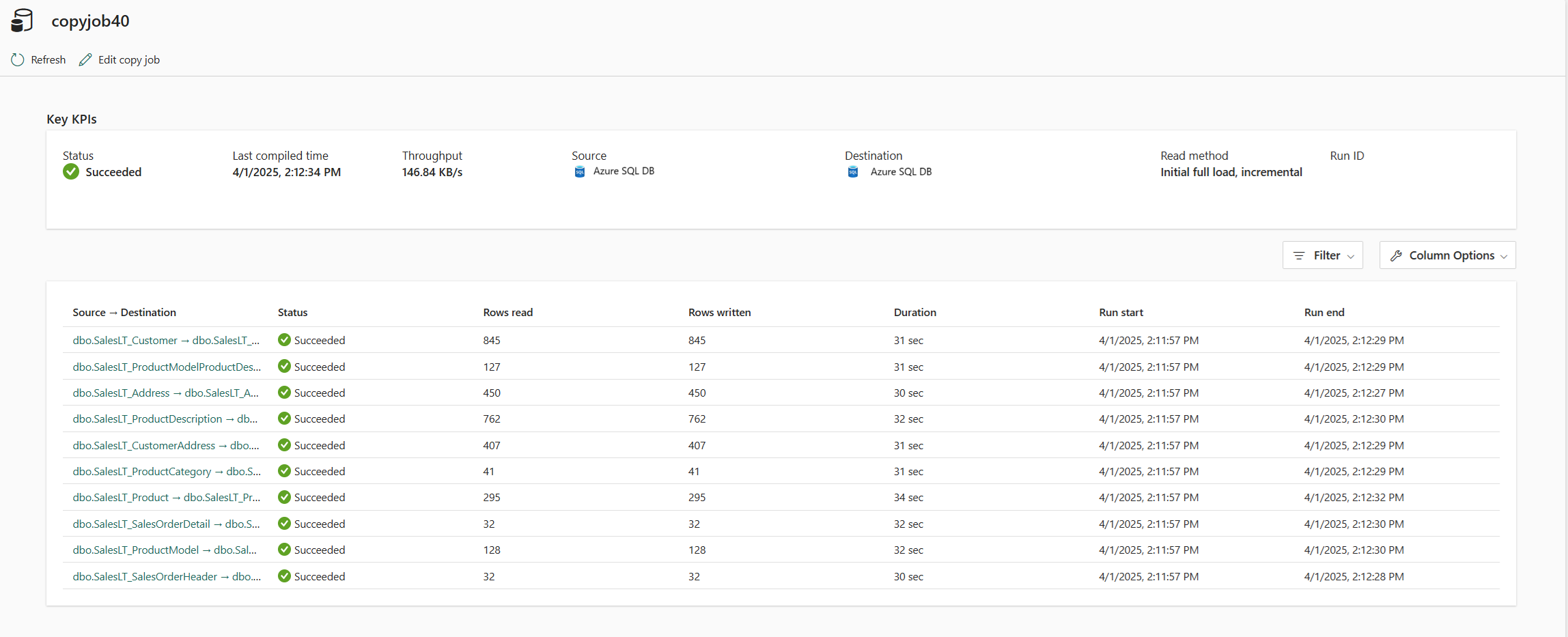Click the Source → Destination column header
Viewport: 1568px width, 637px height.
pyautogui.click(x=124, y=312)
